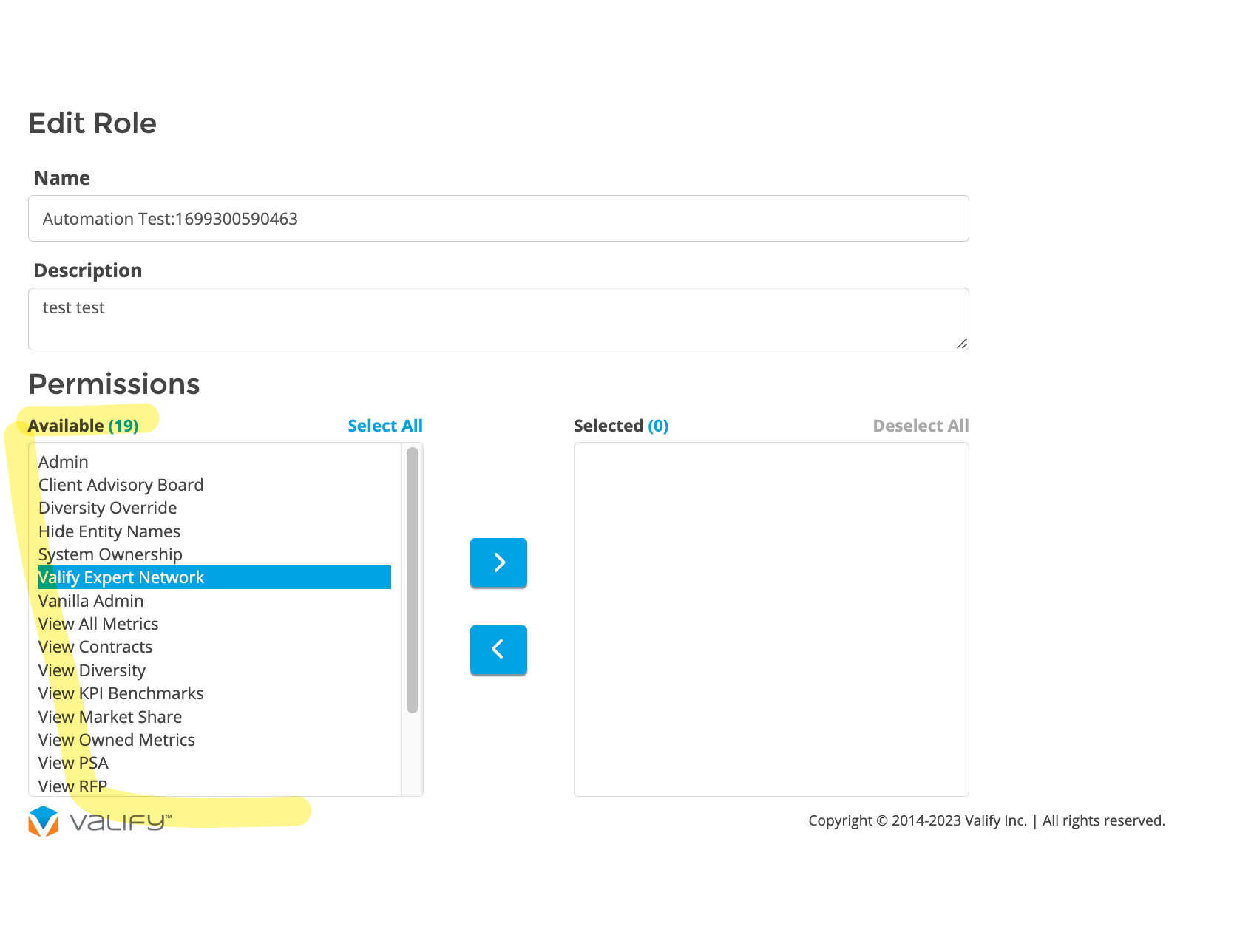1254x952 pixels.
Task: Select Admin permission in Available list
Action: point(64,462)
